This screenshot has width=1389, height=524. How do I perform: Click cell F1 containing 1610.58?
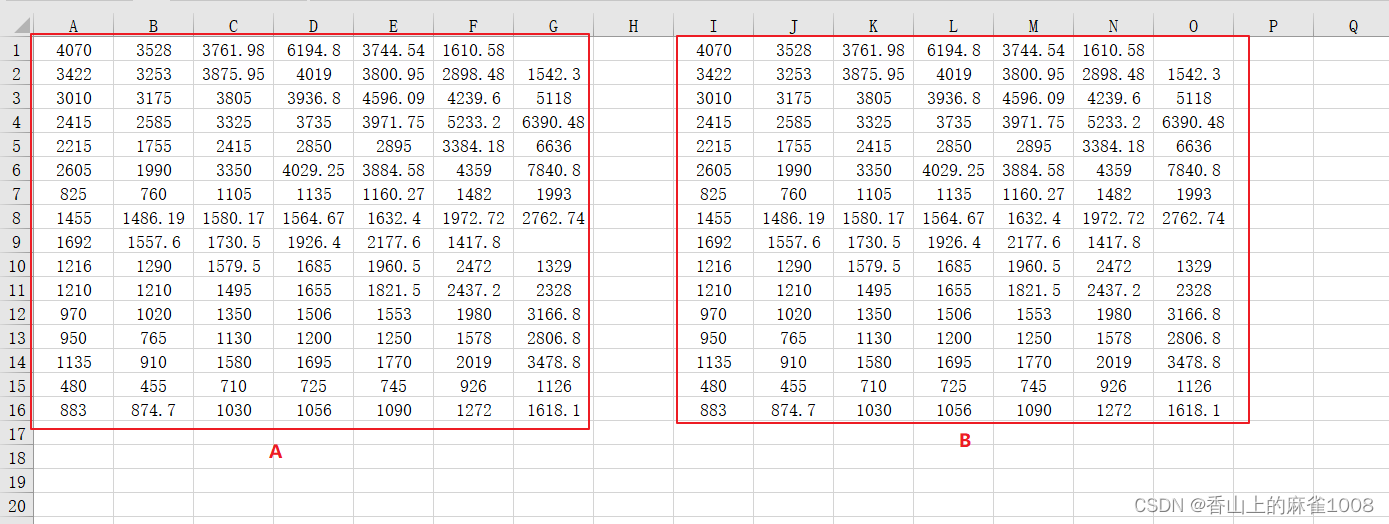click(474, 50)
